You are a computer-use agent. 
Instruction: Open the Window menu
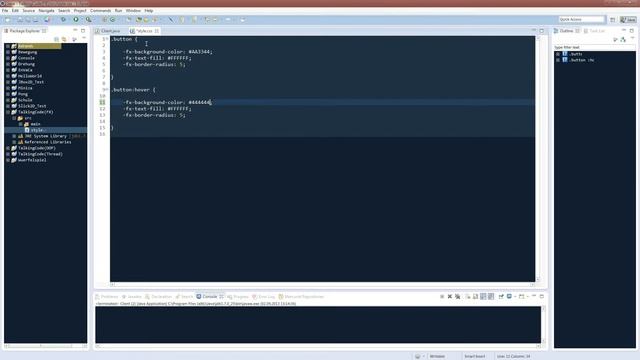(133, 11)
